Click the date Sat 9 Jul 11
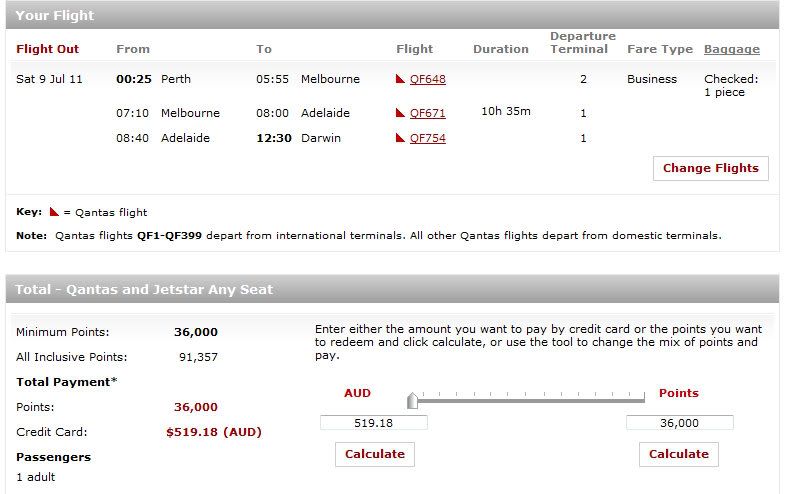The image size is (803, 494). [49, 79]
